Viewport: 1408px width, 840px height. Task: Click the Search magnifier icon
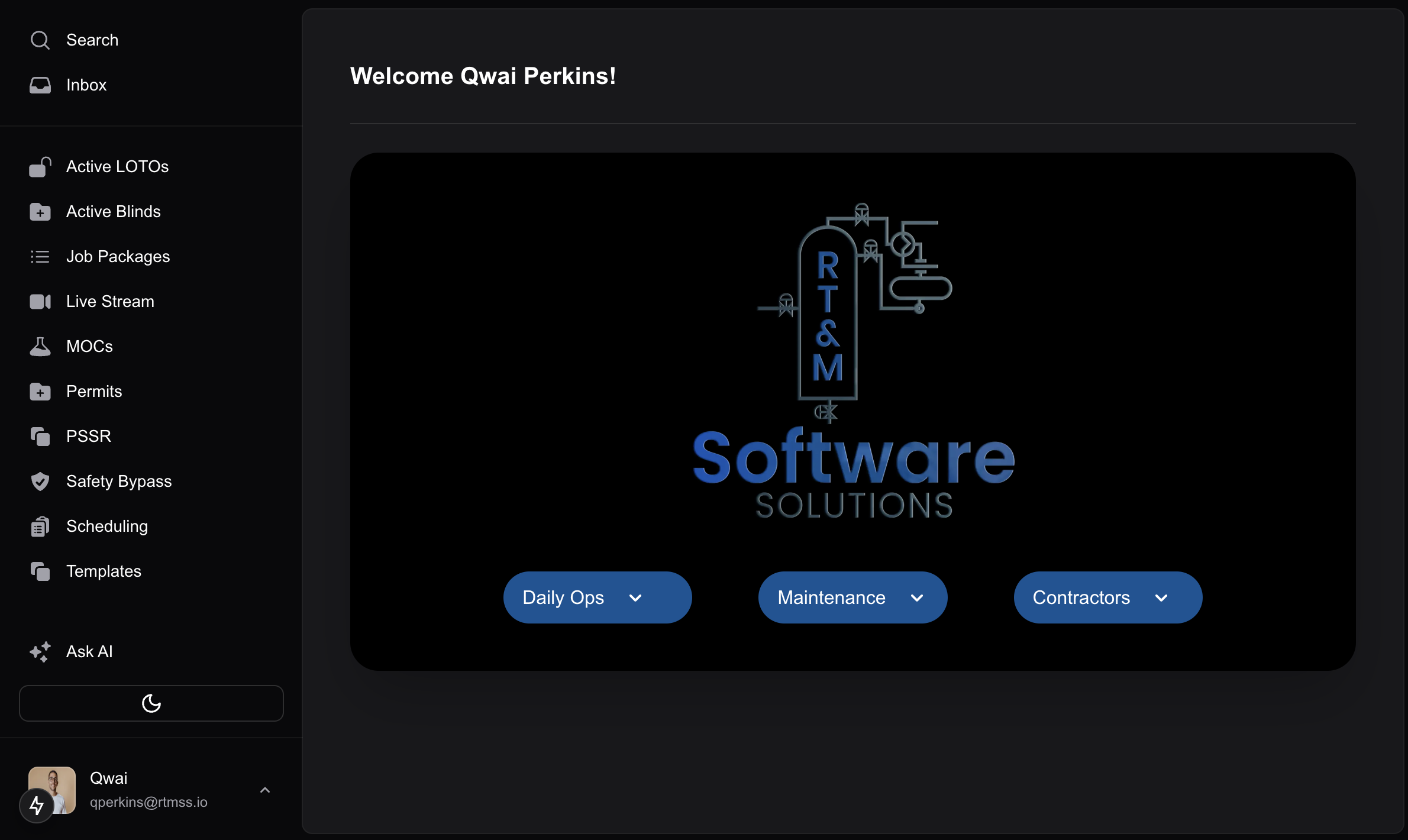[40, 40]
